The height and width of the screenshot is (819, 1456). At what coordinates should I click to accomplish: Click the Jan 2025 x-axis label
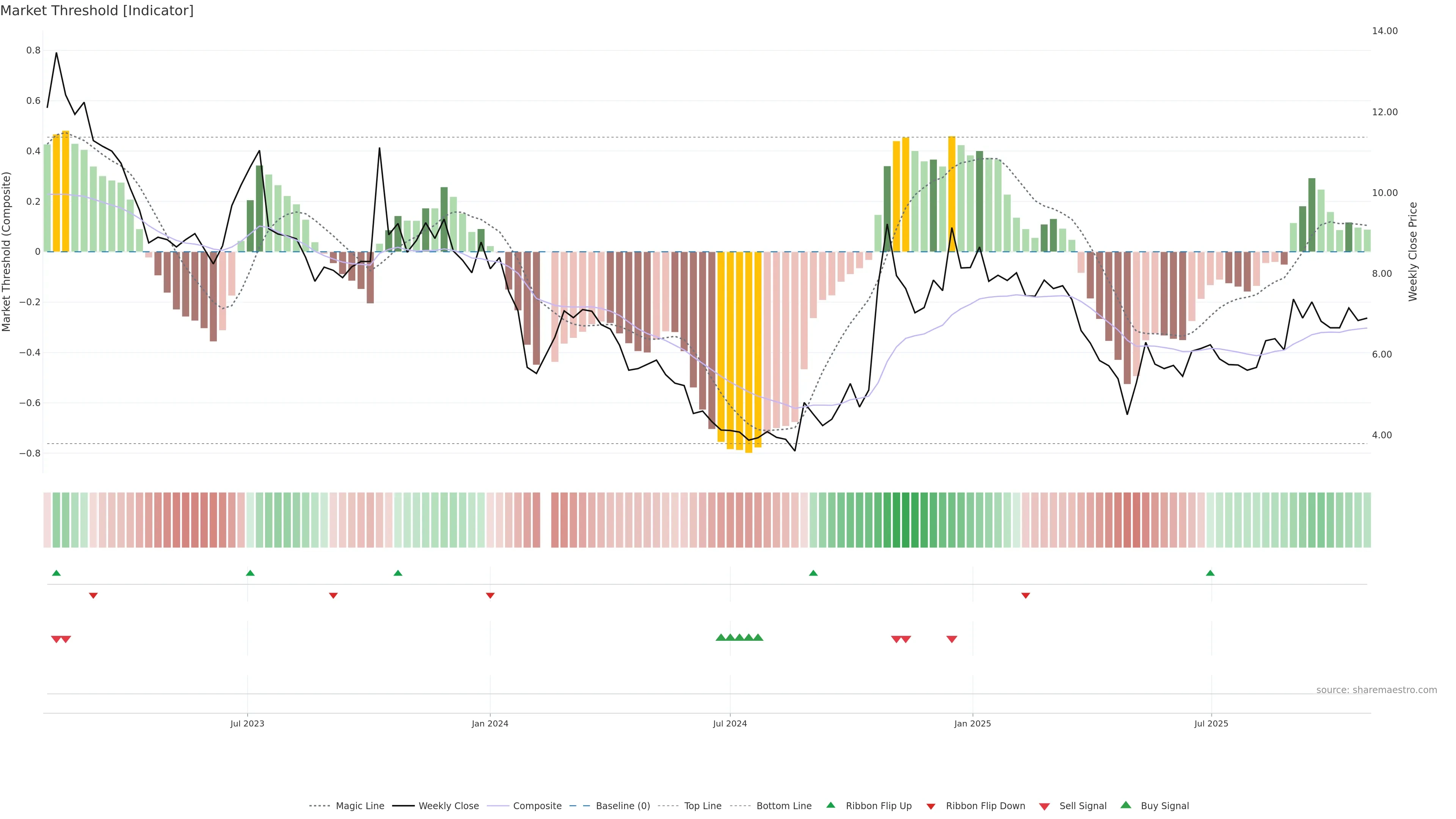[x=972, y=723]
